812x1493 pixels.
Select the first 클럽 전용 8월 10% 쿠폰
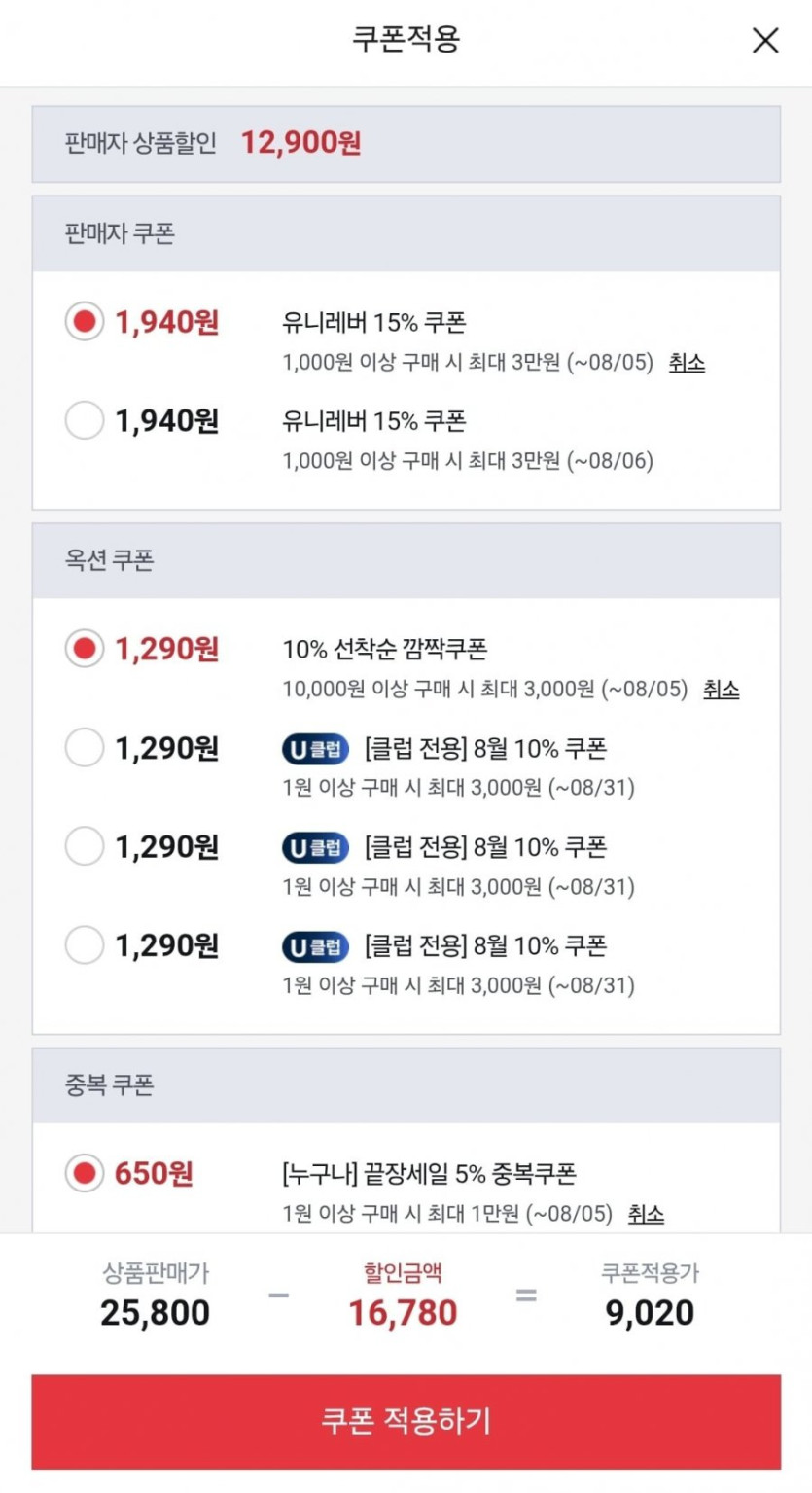pyautogui.click(x=85, y=748)
